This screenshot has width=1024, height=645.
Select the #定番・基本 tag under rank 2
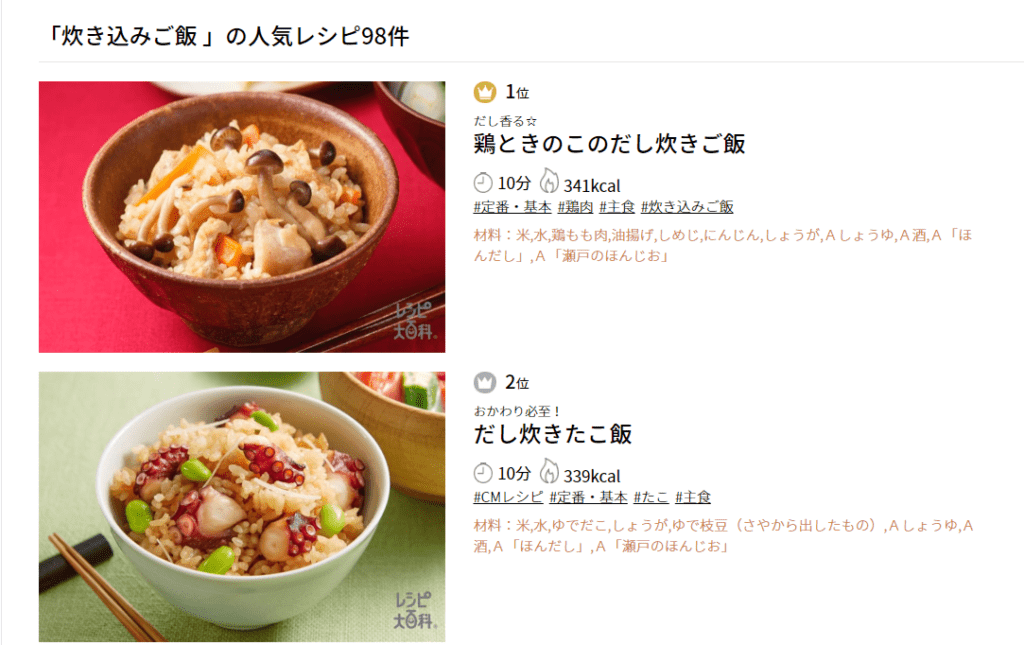pyautogui.click(x=588, y=497)
